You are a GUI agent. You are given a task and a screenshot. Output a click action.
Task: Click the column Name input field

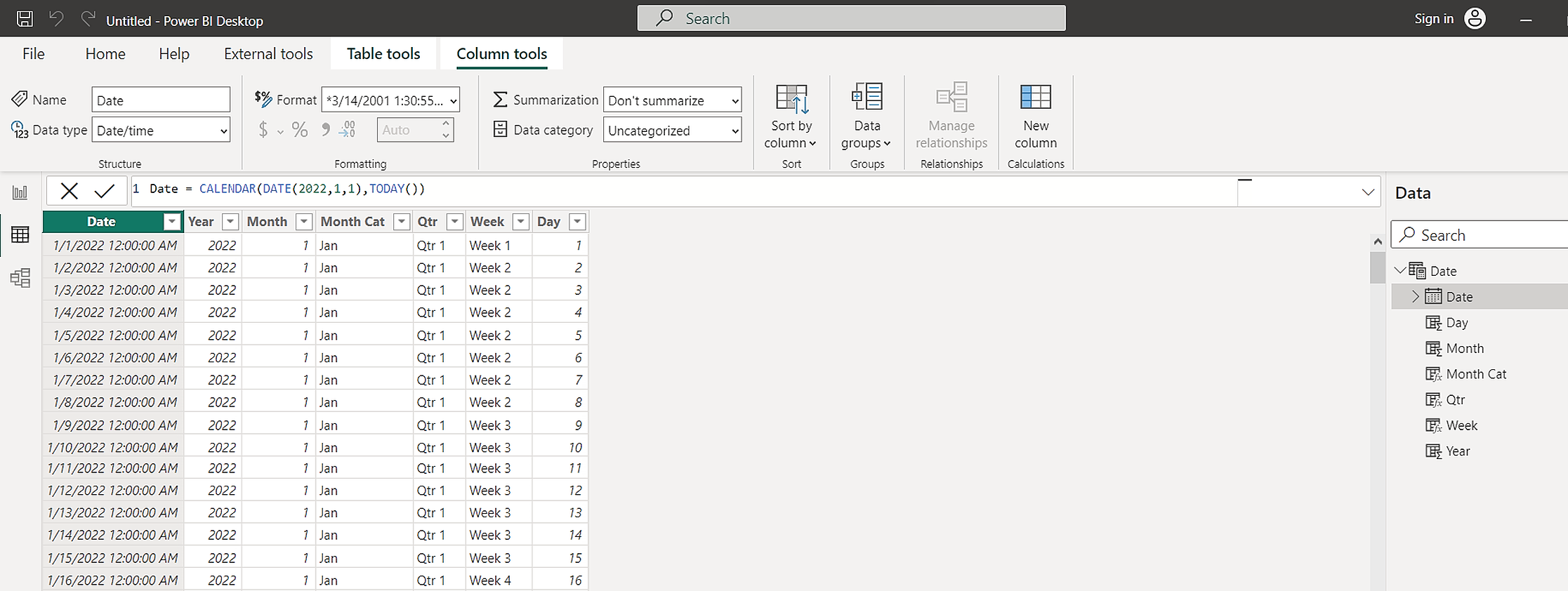click(x=161, y=100)
